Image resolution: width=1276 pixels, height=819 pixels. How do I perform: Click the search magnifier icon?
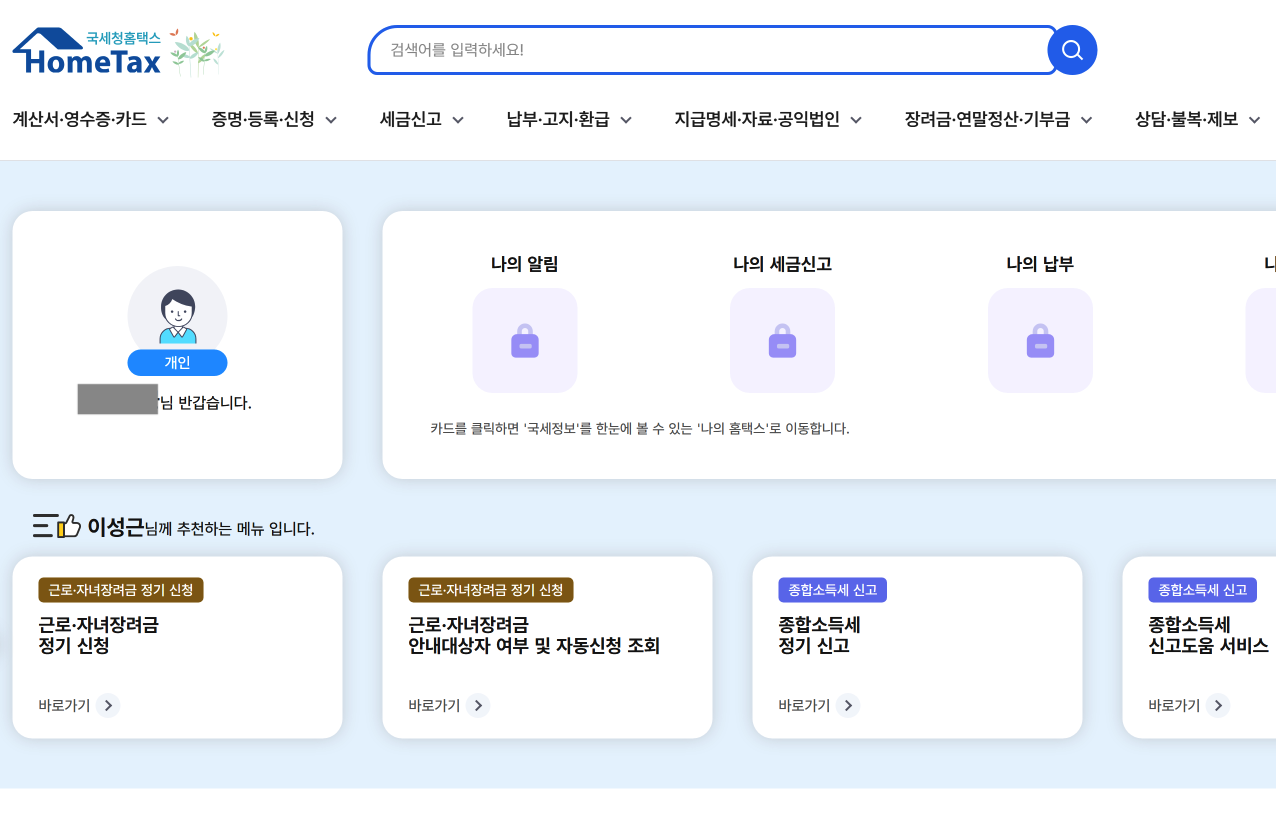[x=1072, y=50]
